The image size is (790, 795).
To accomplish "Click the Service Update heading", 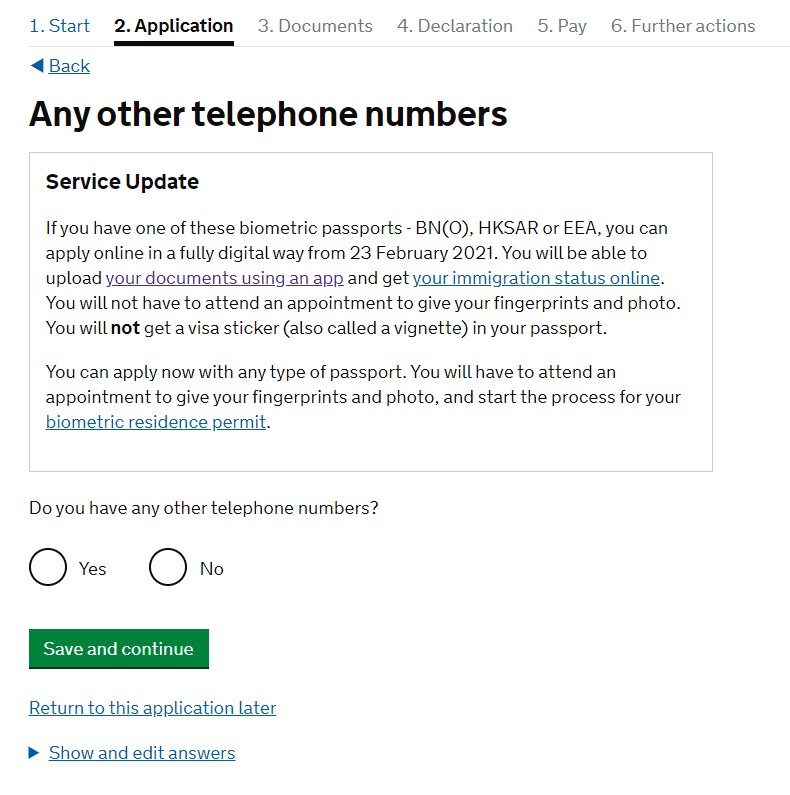I will coord(122,182).
